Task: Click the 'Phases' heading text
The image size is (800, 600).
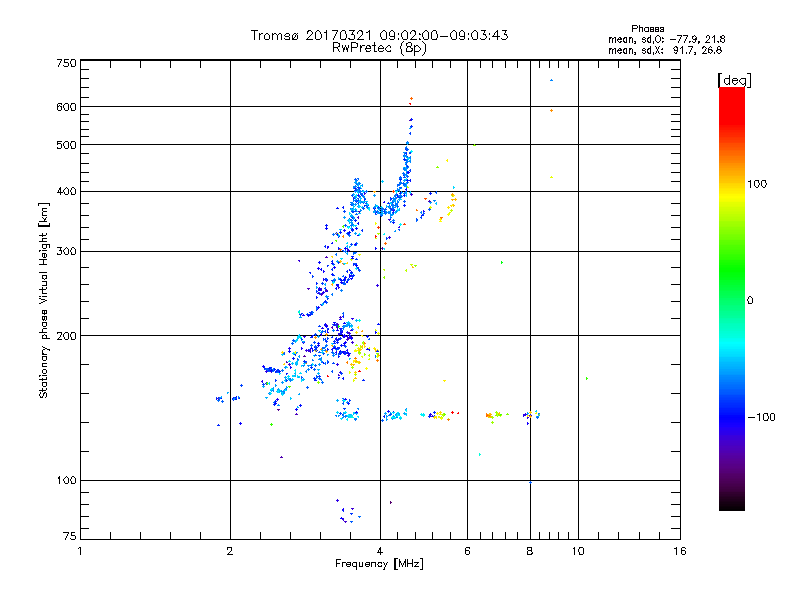Action: (647, 29)
